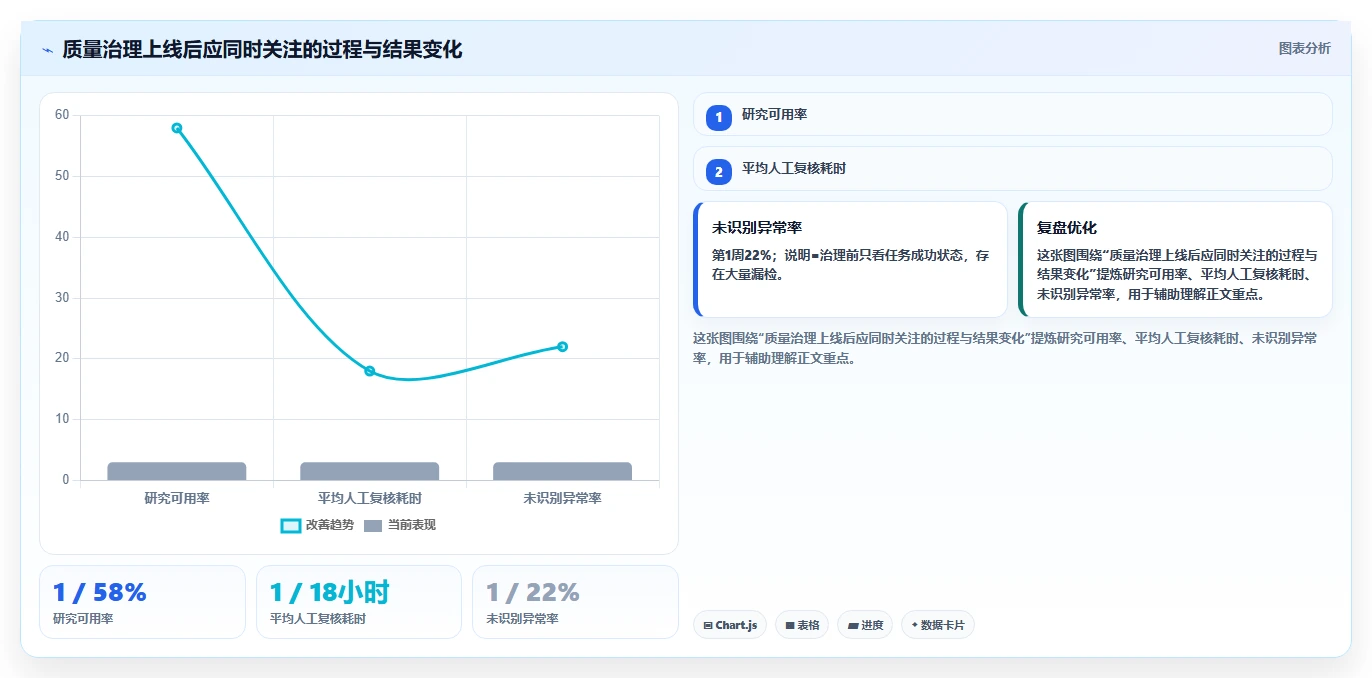Screen dimensions: 1372x678
Task: Click the 表格 tag chip
Action: tap(802, 625)
